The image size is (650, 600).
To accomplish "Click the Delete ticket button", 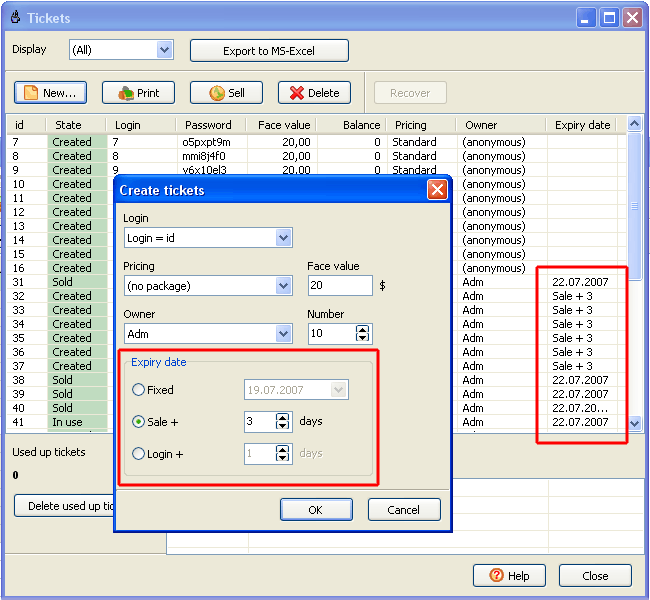I will click(314, 93).
